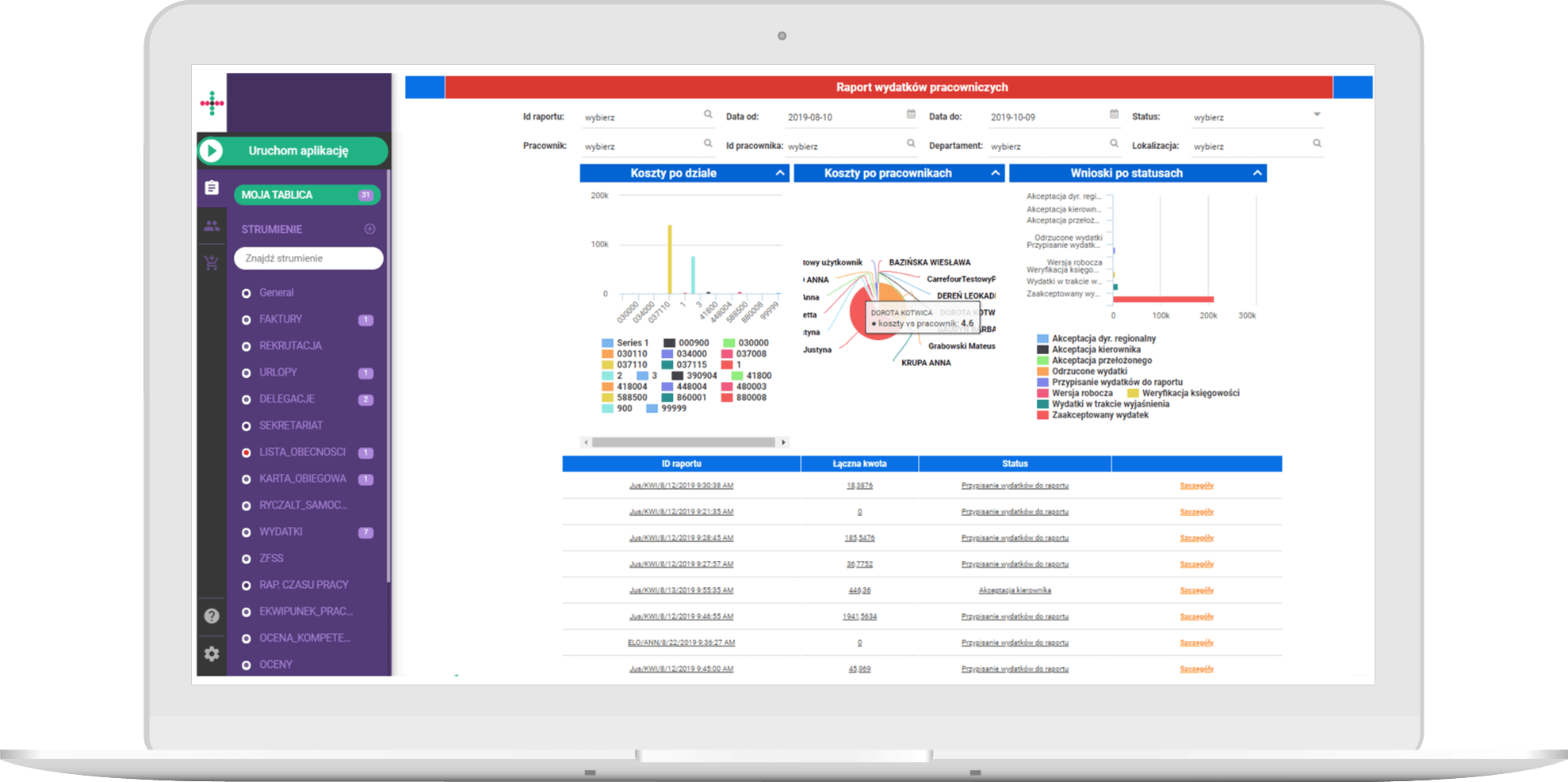Open calendar picker for Data od

click(x=911, y=115)
